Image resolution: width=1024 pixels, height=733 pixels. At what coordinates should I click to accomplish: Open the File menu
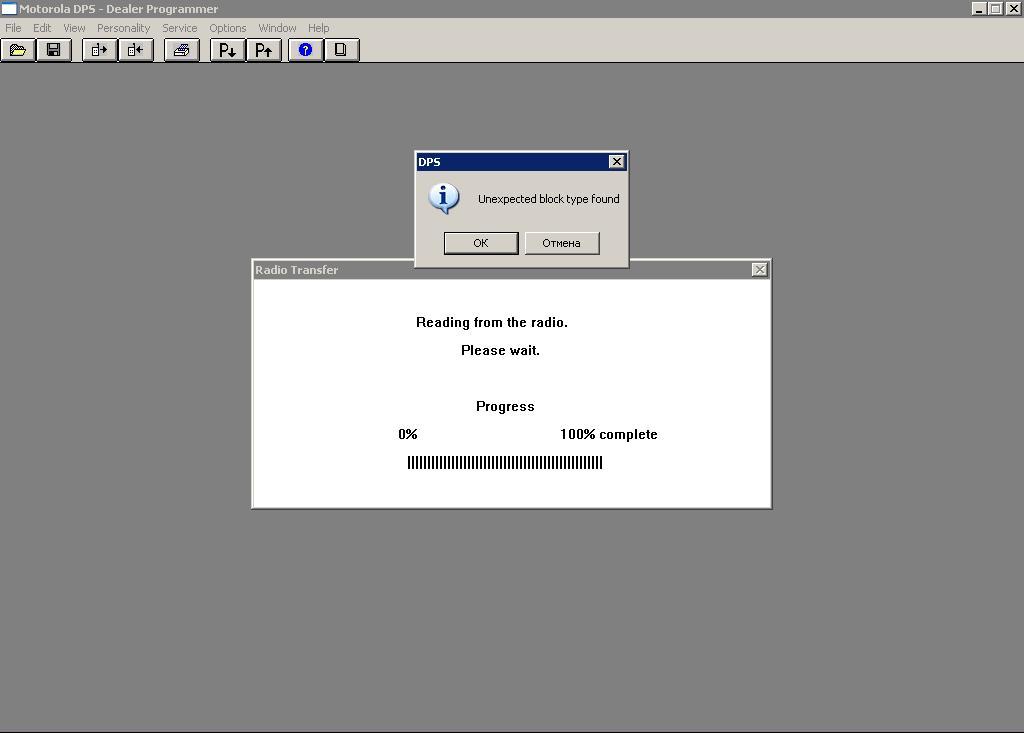(13, 28)
